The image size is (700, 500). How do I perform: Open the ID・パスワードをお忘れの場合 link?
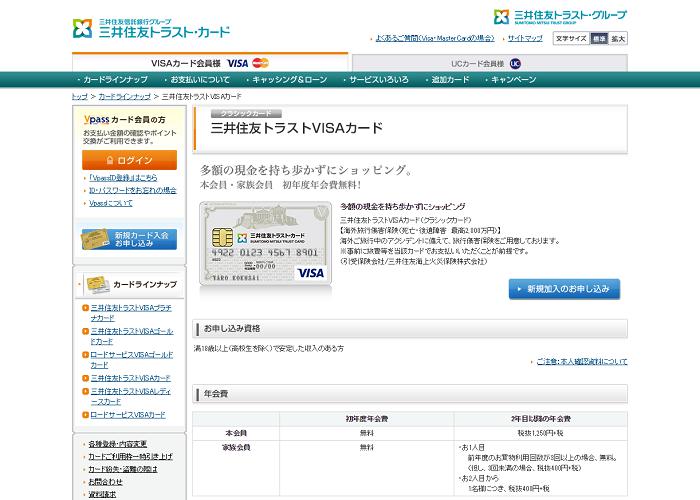click(133, 190)
